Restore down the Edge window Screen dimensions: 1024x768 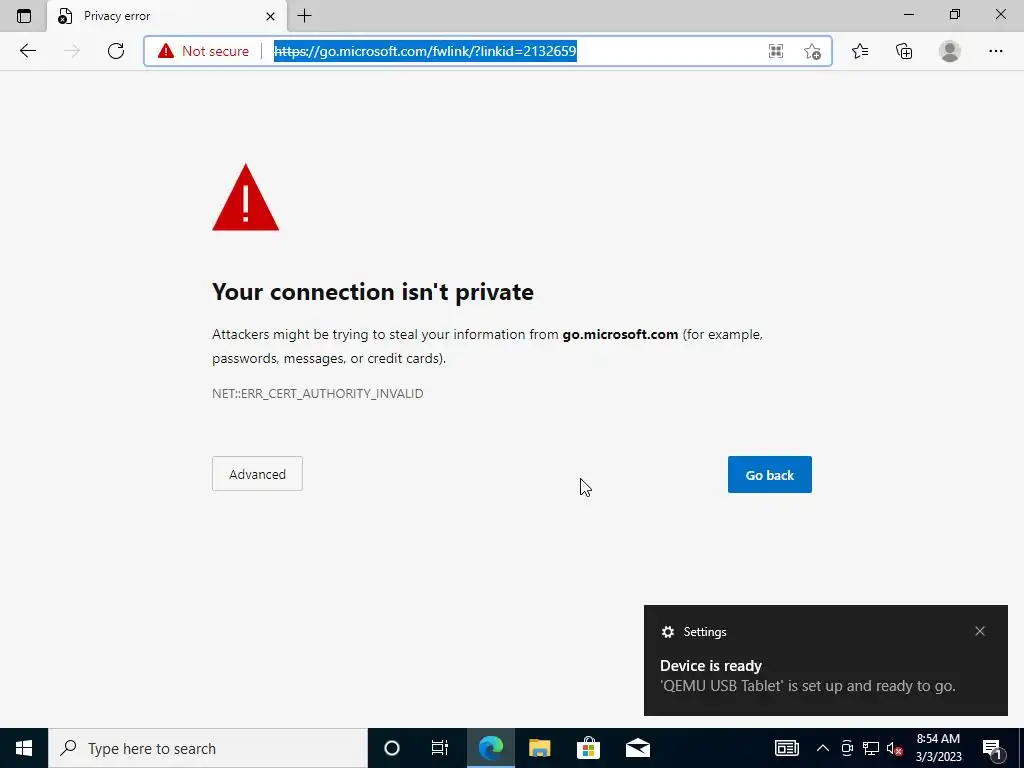(955, 14)
